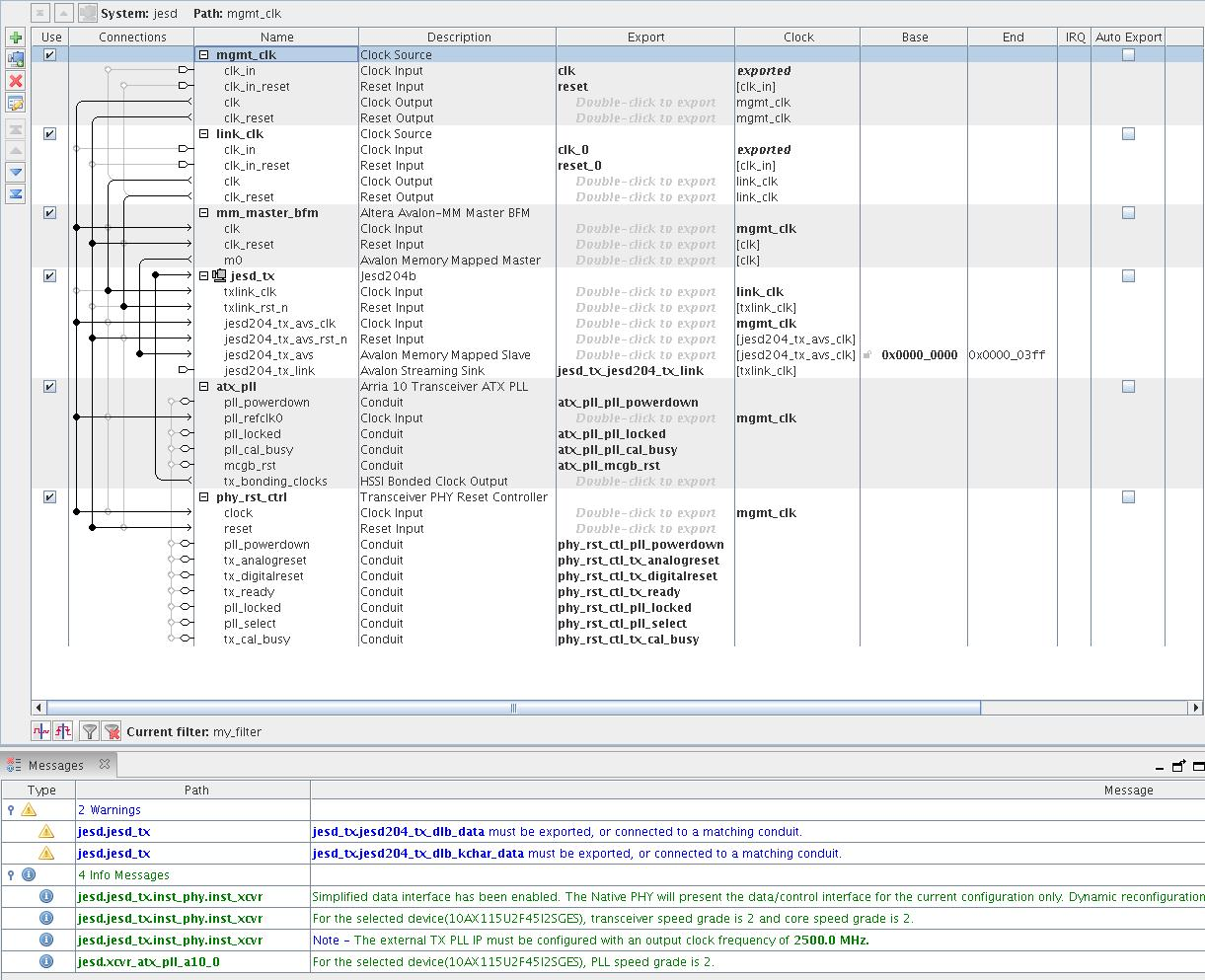This screenshot has width=1205, height=980.
Task: Open the Edit parameters pencil icon
Action: [x=16, y=103]
